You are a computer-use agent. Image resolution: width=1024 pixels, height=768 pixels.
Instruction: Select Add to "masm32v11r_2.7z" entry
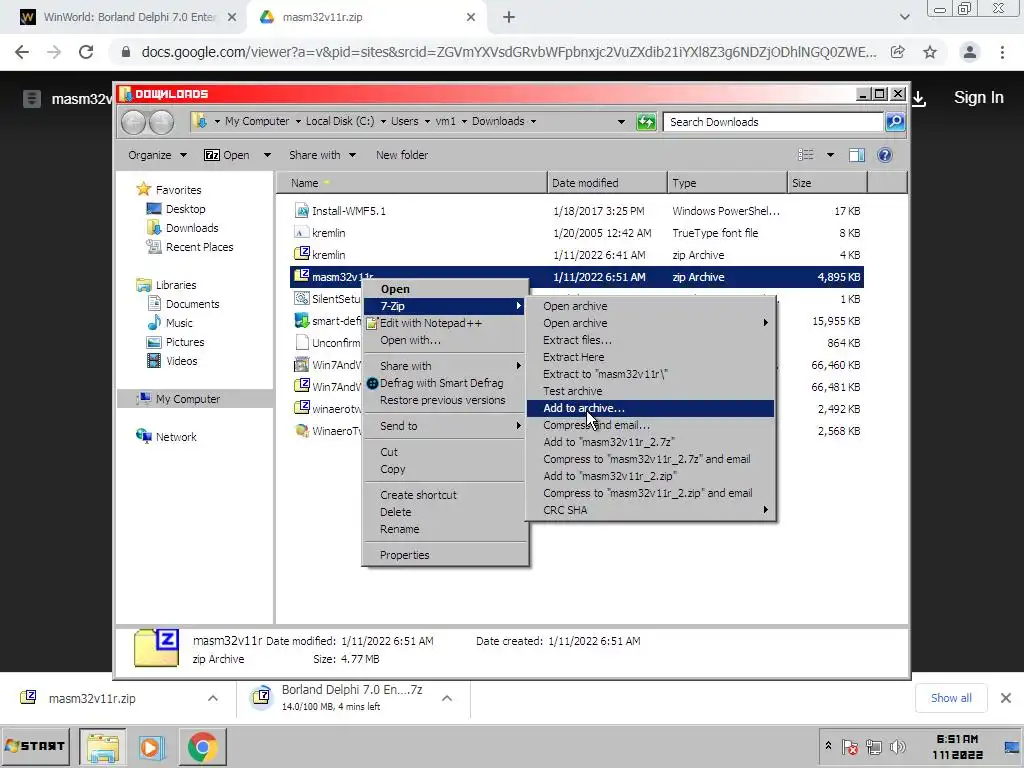click(650, 442)
